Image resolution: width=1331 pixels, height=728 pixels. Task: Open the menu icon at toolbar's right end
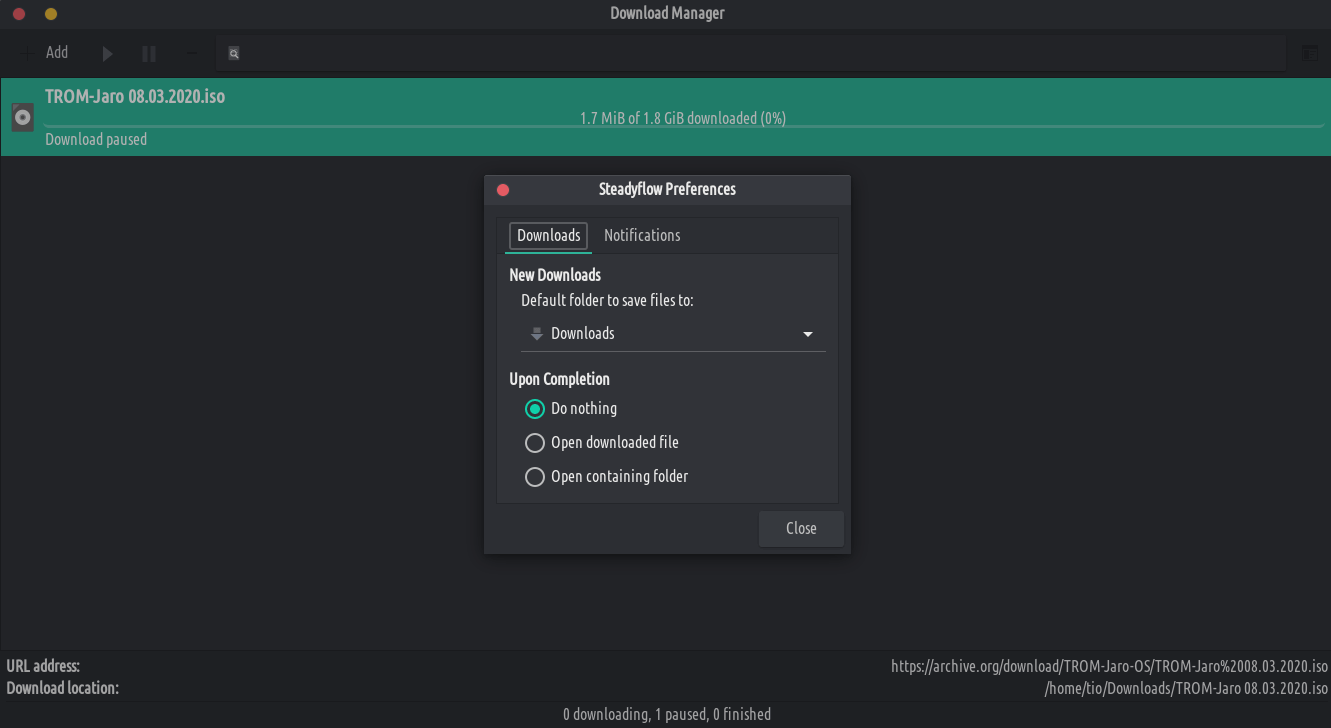click(1309, 53)
